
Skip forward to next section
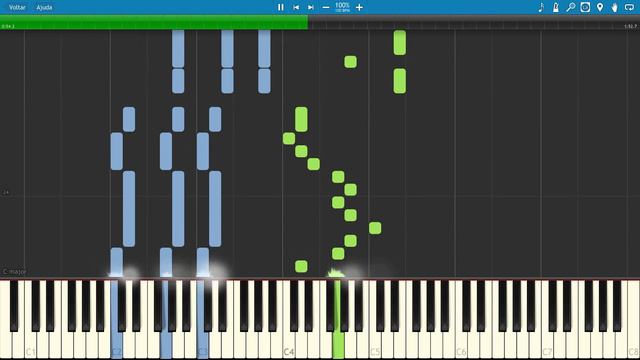(x=311, y=7)
